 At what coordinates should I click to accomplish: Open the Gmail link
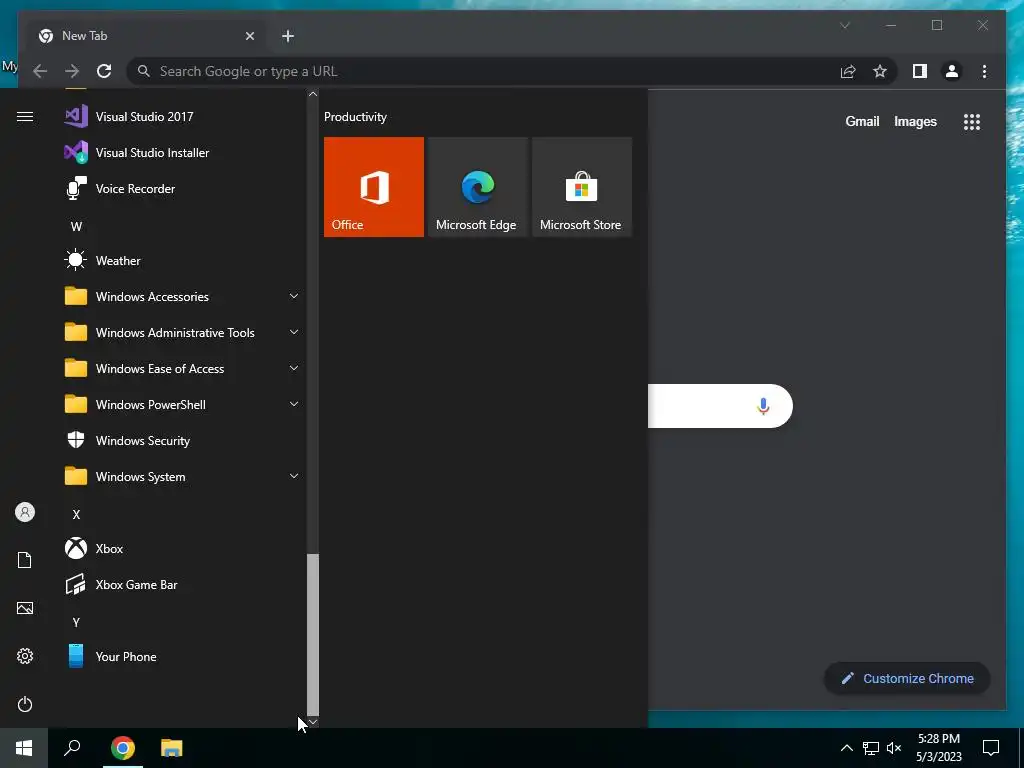pos(862,121)
